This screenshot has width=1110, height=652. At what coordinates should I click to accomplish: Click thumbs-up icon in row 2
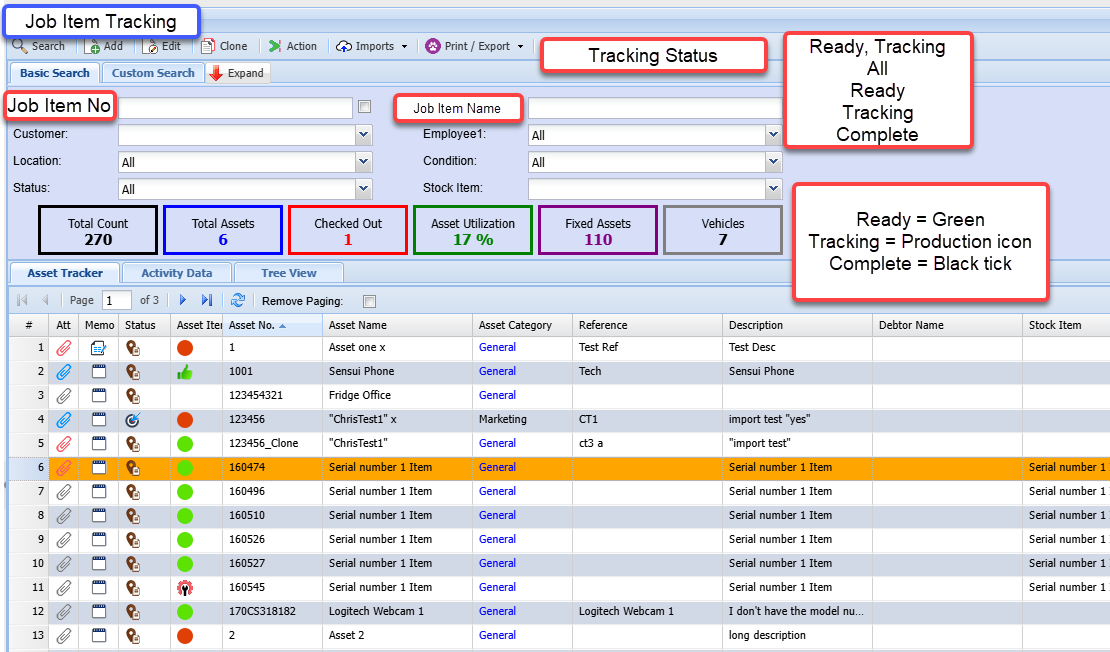tap(184, 372)
